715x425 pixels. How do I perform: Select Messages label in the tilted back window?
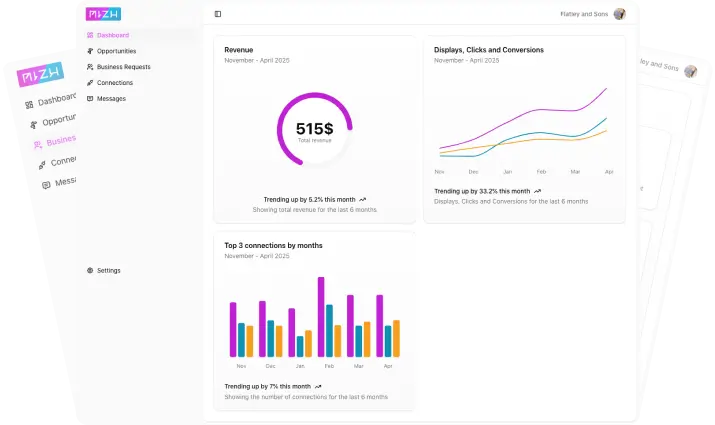point(66,182)
